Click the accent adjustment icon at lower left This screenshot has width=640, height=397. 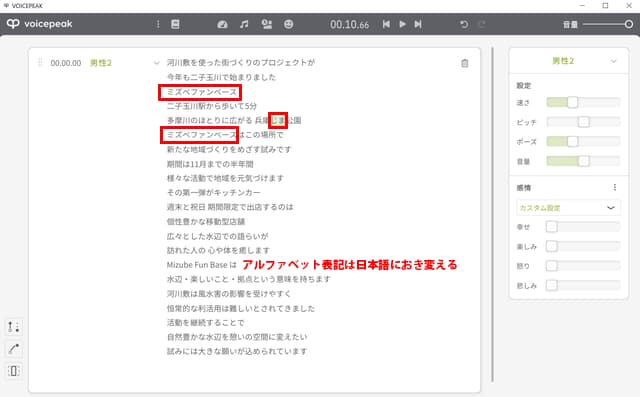(x=13, y=327)
